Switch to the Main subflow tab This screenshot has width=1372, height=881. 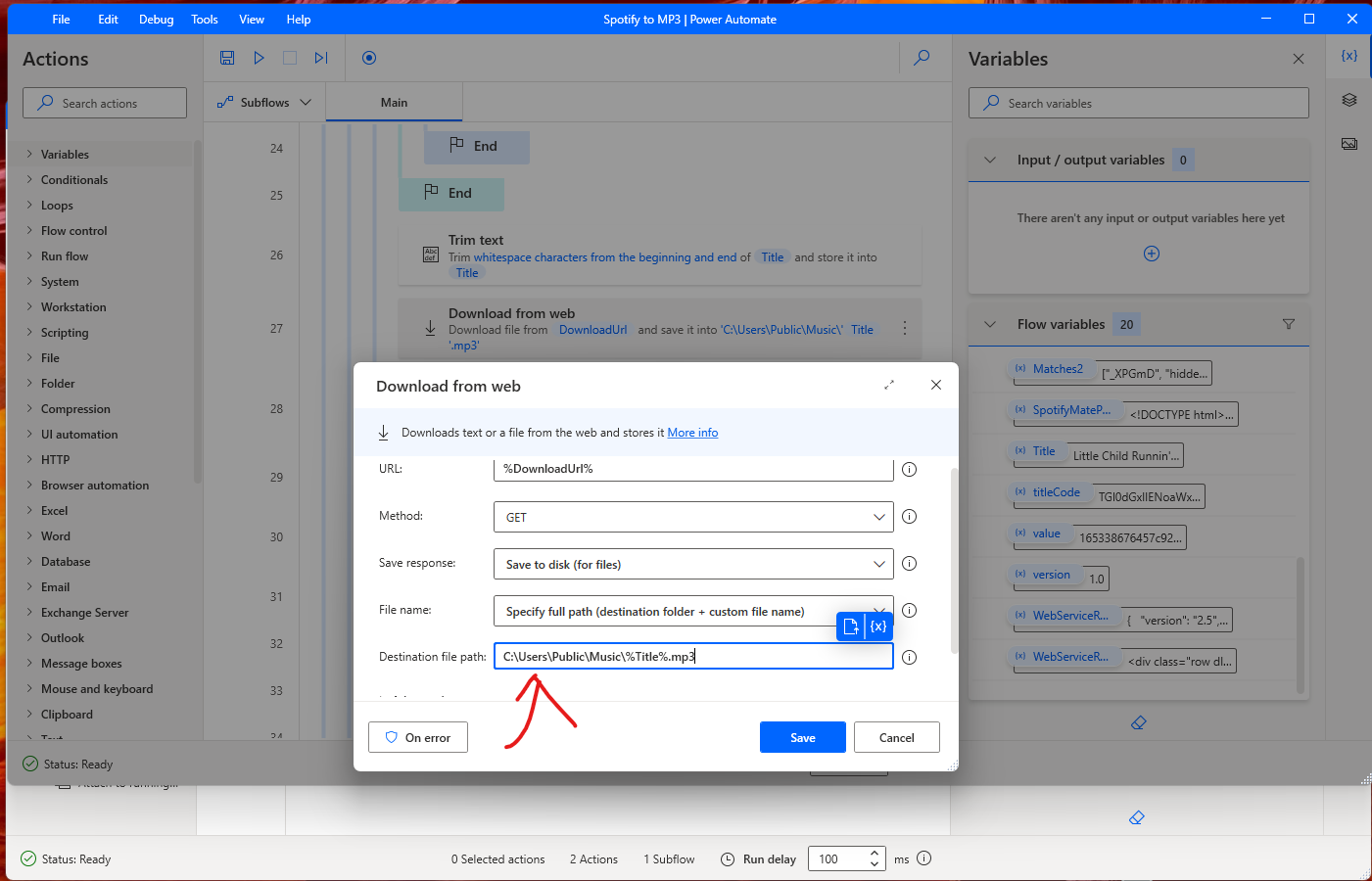pos(393,101)
